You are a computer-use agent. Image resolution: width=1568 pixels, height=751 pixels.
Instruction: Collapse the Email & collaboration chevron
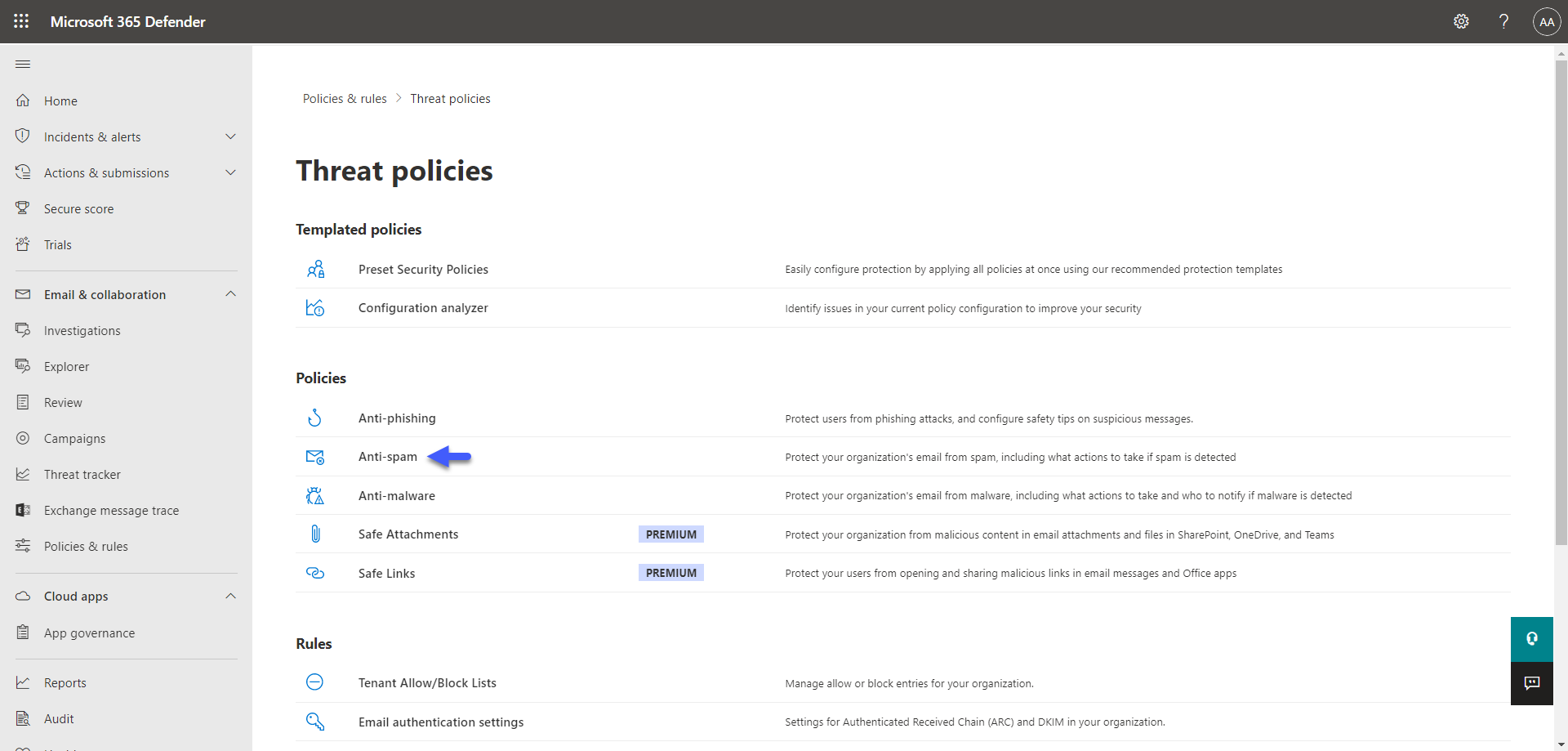(230, 294)
